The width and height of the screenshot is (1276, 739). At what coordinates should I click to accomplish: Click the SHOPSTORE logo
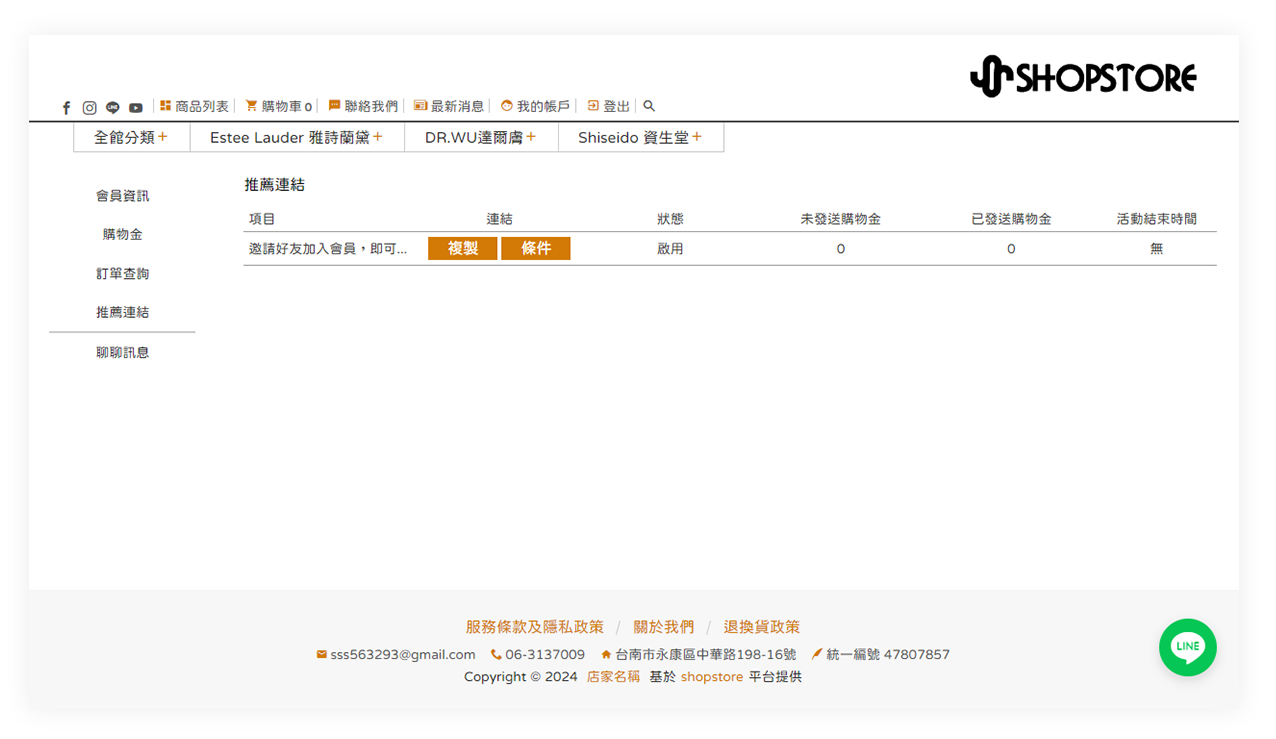pos(1083,76)
